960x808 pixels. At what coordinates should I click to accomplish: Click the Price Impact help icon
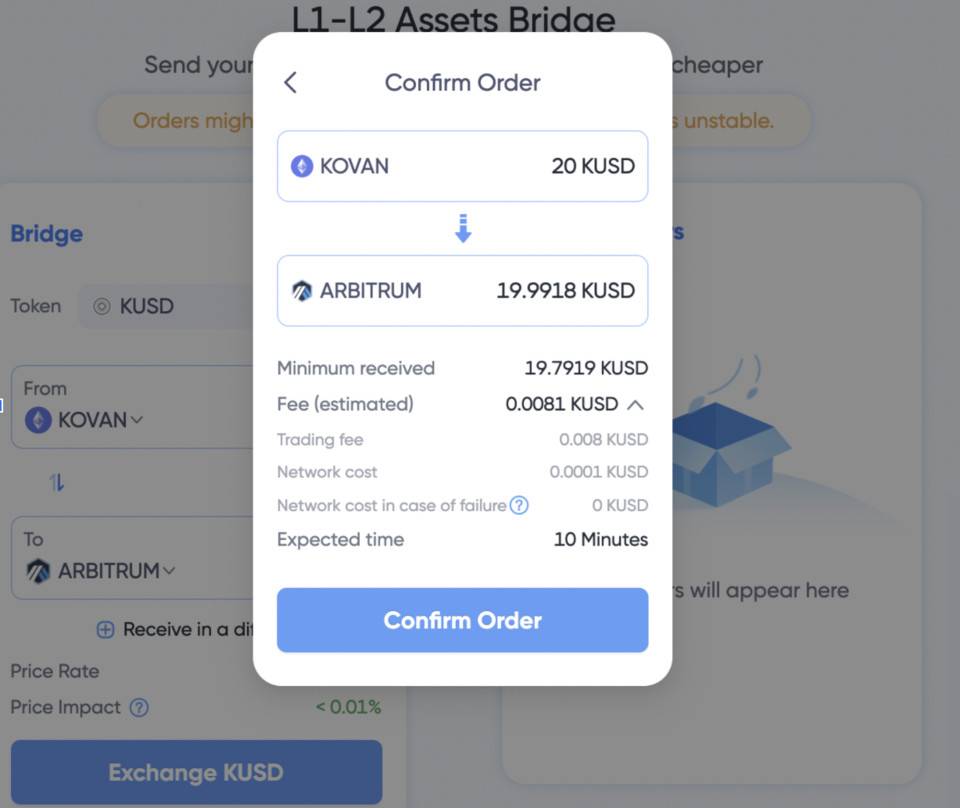[x=139, y=708]
